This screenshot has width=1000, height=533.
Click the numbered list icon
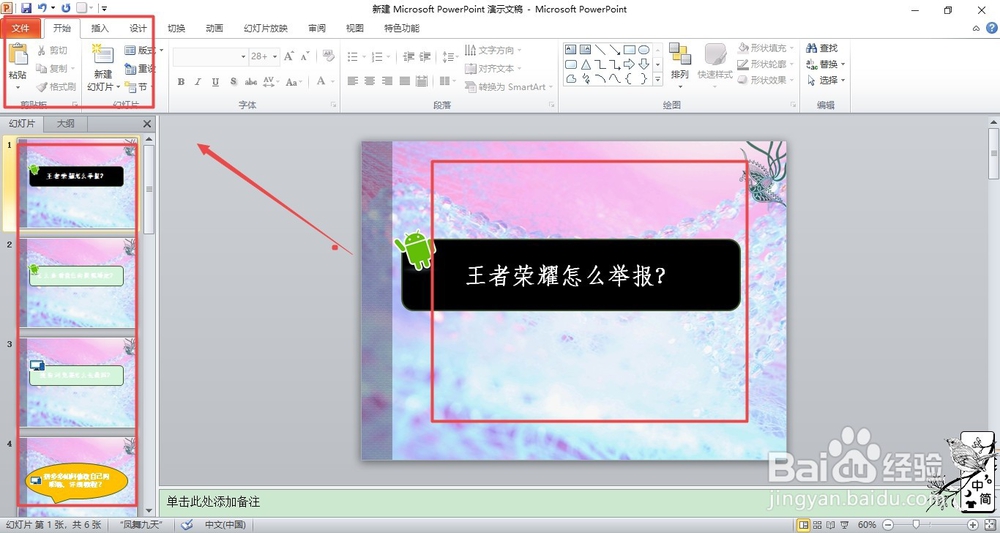click(380, 57)
